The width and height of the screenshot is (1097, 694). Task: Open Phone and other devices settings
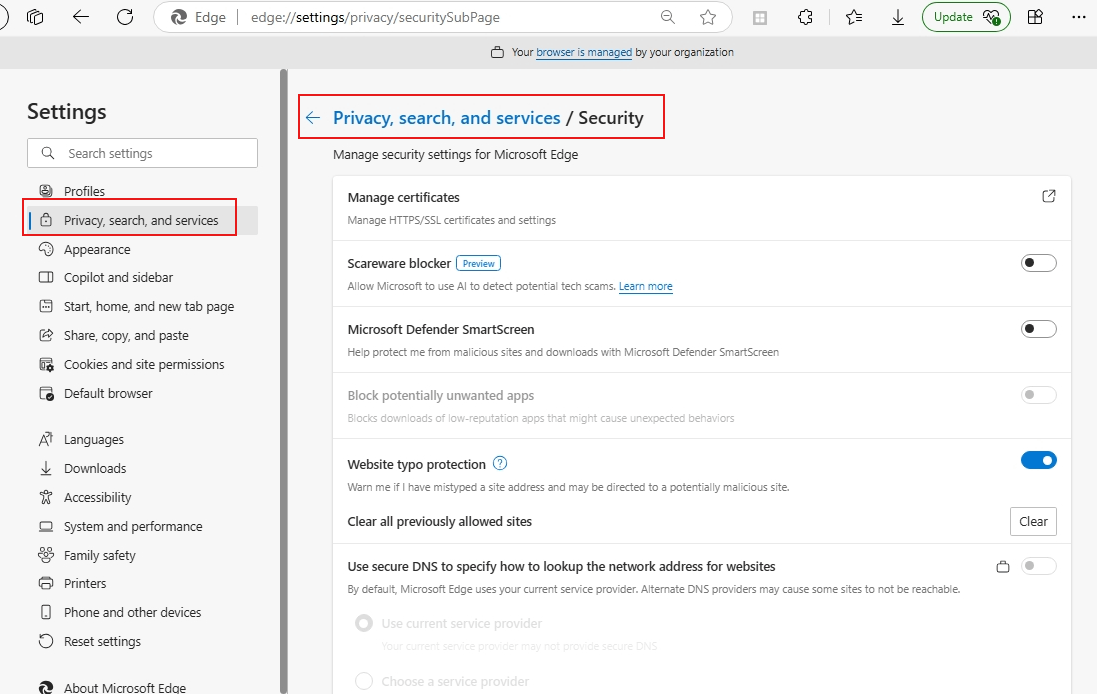(x=143, y=612)
